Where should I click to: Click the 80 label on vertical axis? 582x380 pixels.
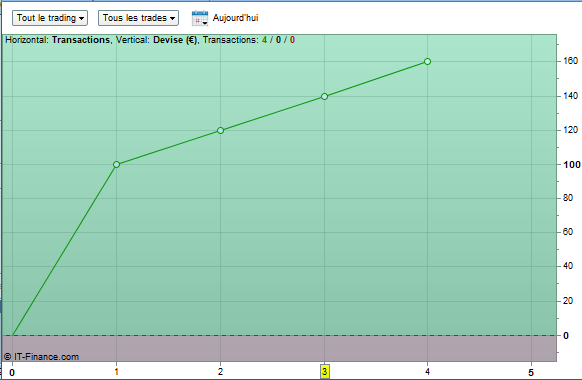tap(568, 198)
